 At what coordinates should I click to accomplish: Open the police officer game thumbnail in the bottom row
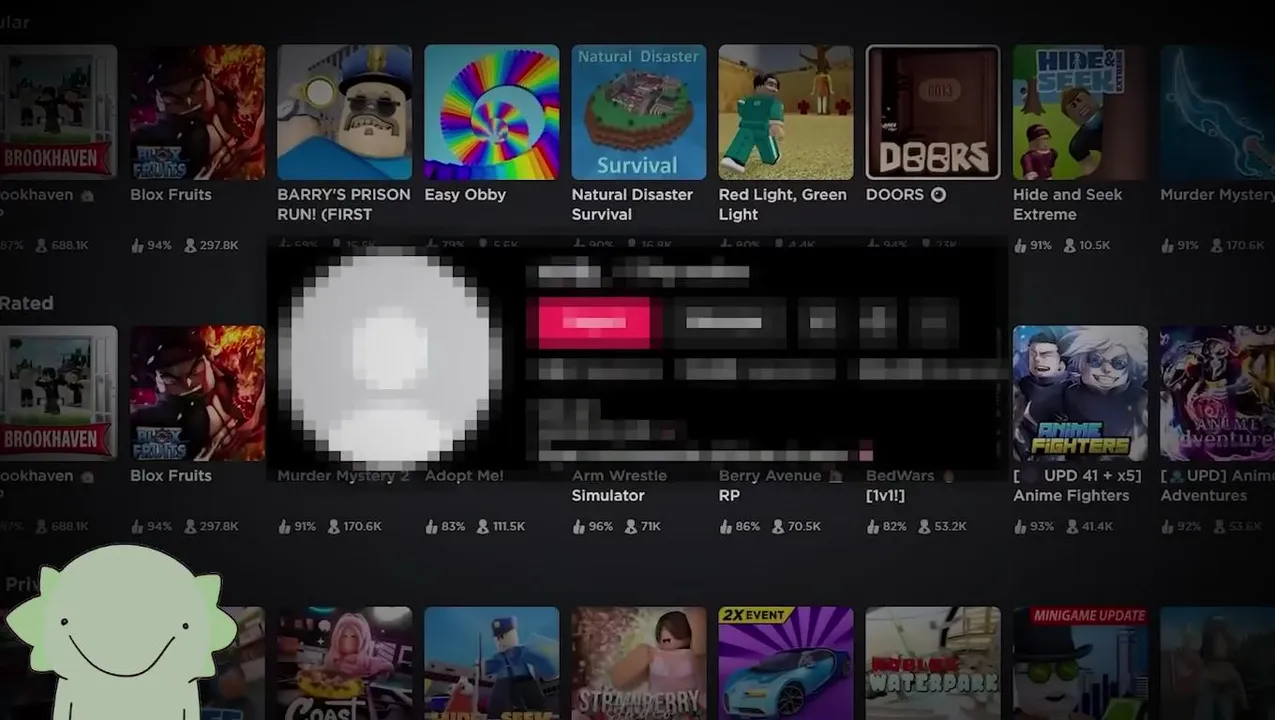[491, 663]
